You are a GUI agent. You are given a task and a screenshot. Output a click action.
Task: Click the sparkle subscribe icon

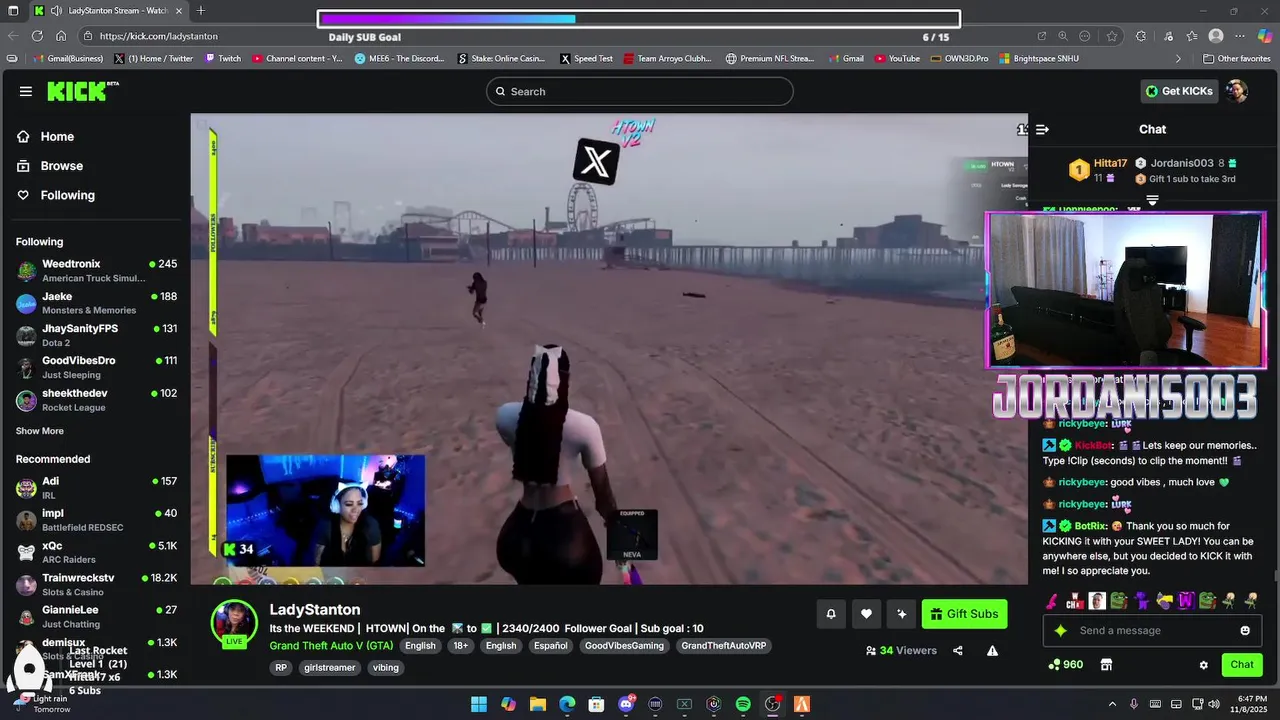pos(901,614)
